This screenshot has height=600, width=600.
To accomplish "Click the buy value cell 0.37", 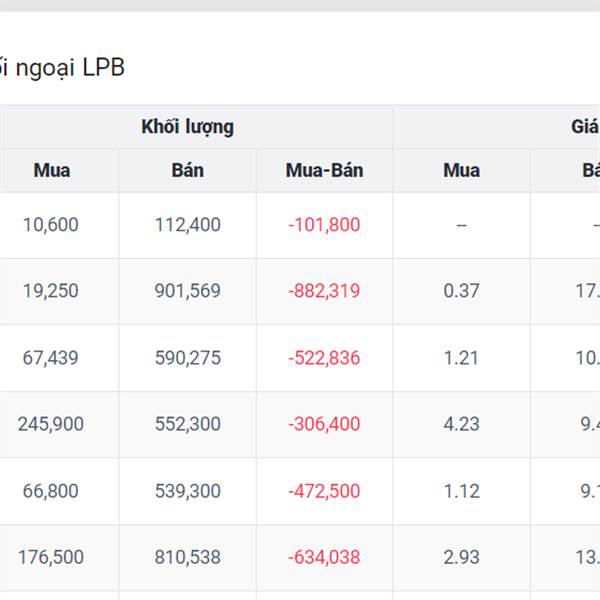I will point(461,291).
